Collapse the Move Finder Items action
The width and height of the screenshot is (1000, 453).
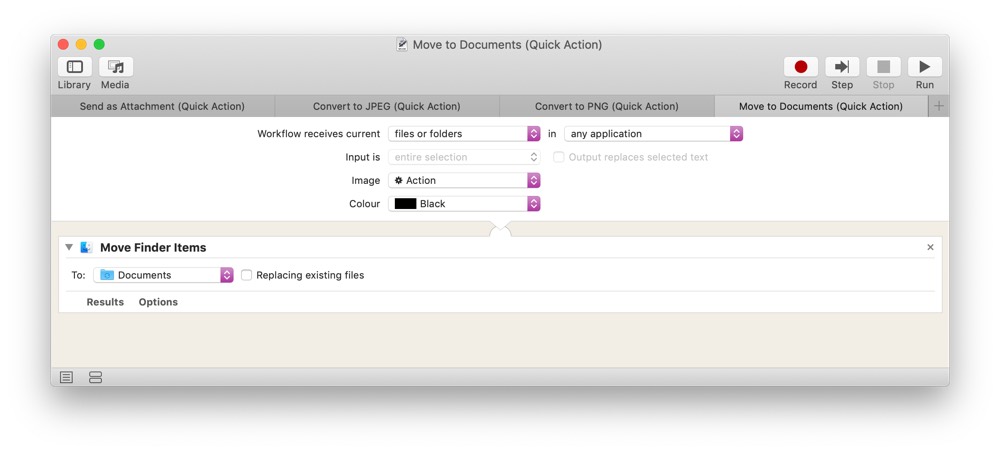(x=69, y=248)
